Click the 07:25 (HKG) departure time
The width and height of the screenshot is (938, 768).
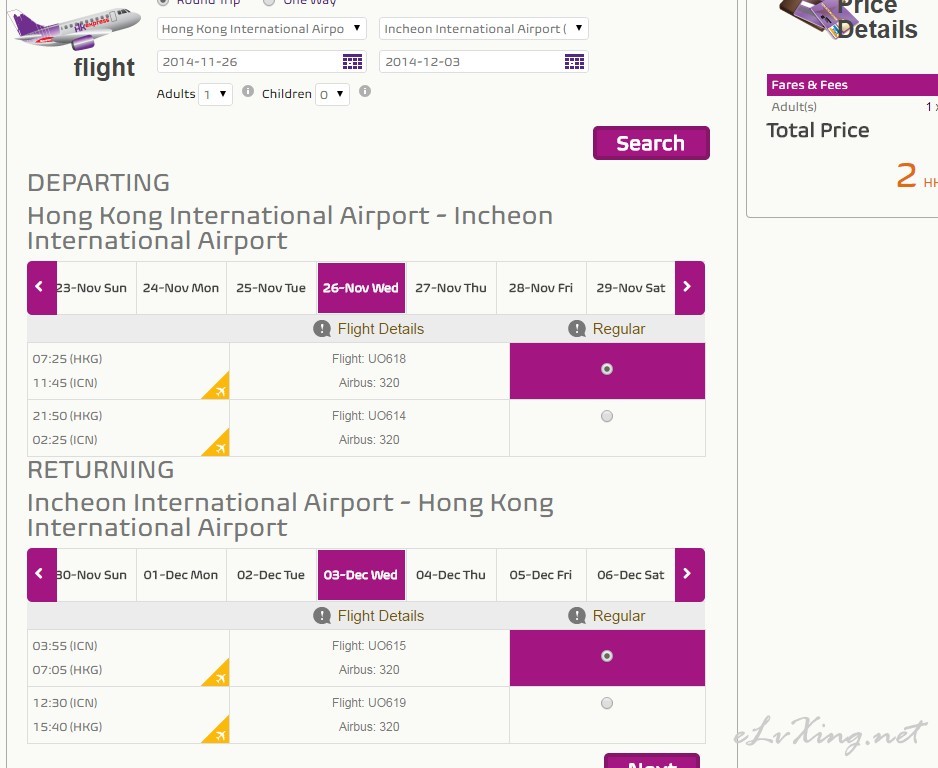click(x=68, y=359)
